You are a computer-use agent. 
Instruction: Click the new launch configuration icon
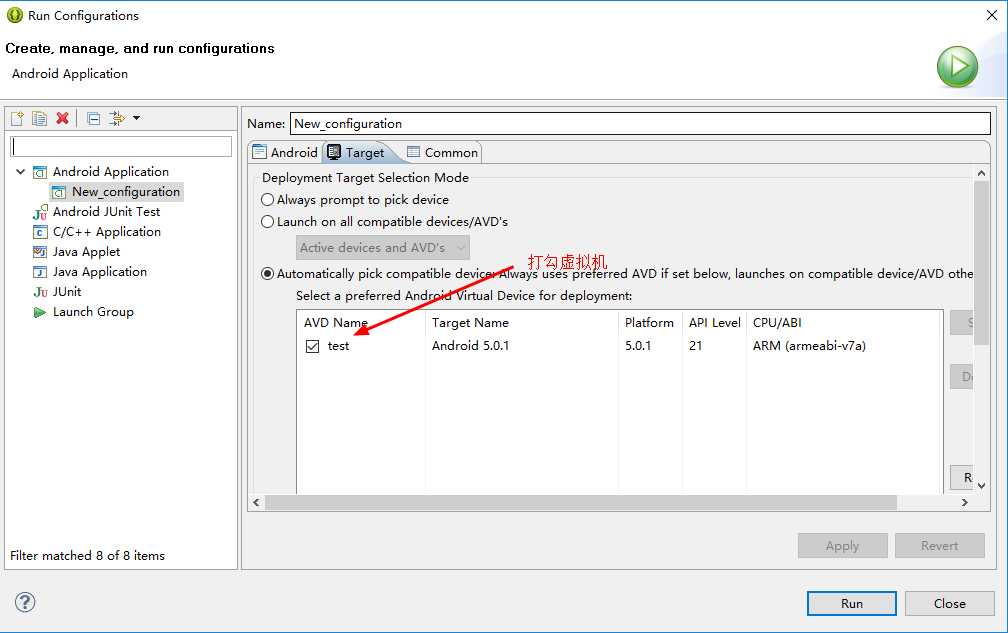(x=17, y=118)
